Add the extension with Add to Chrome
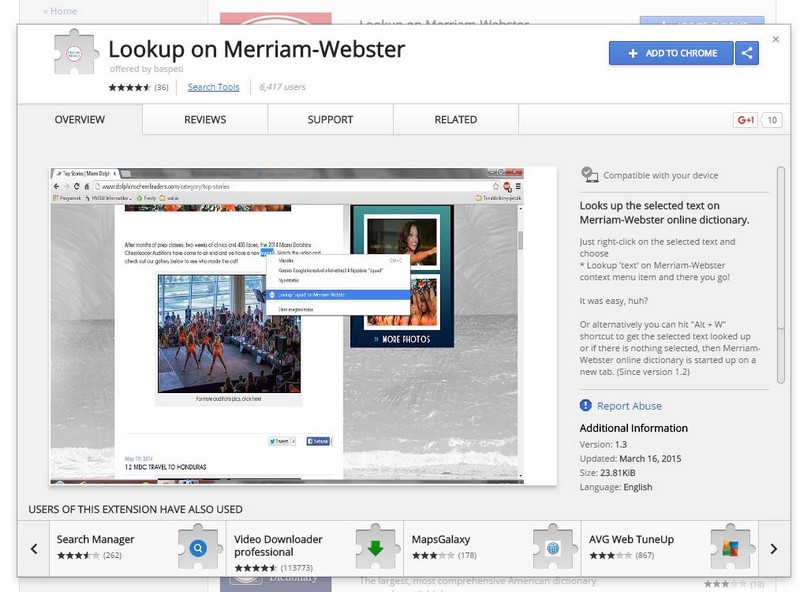The height and width of the screenshot is (592, 800). click(x=671, y=53)
